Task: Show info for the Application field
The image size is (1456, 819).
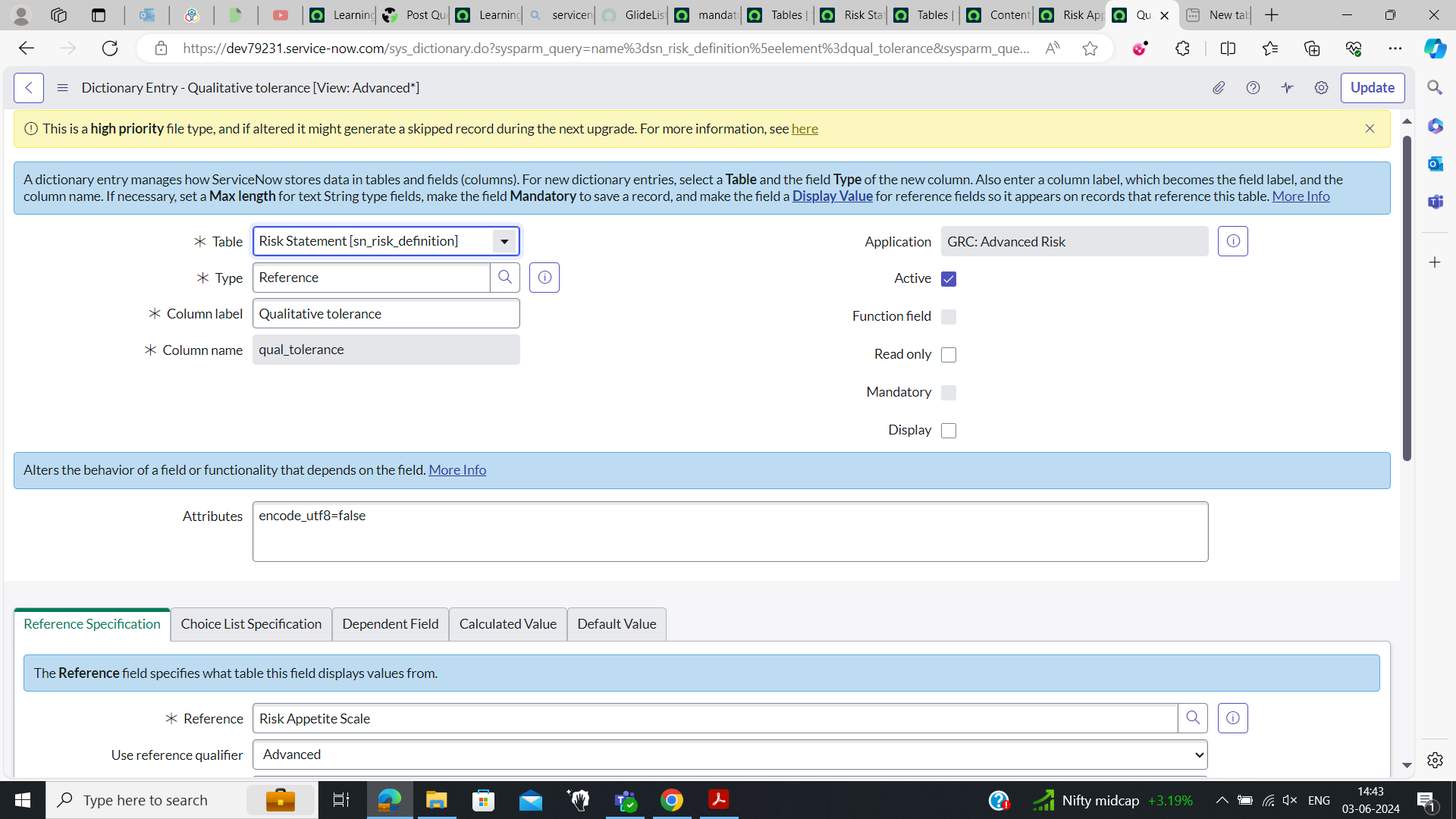Action: [x=1233, y=241]
